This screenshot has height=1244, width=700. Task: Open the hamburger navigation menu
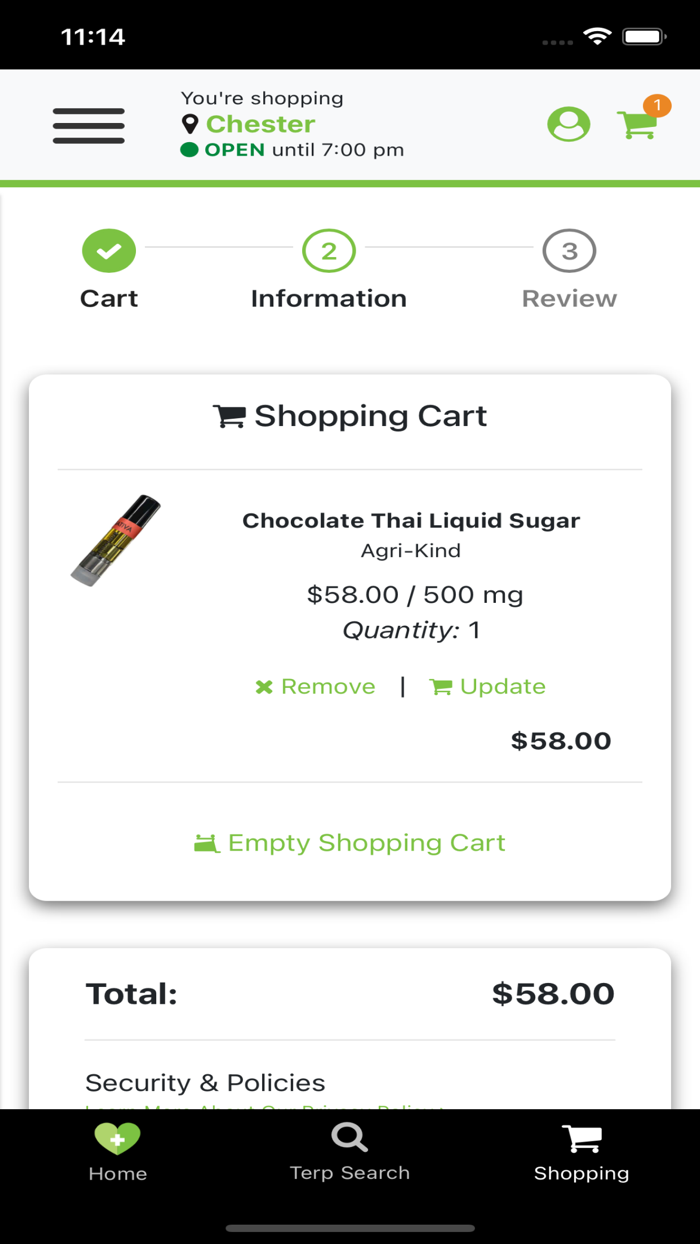click(89, 126)
